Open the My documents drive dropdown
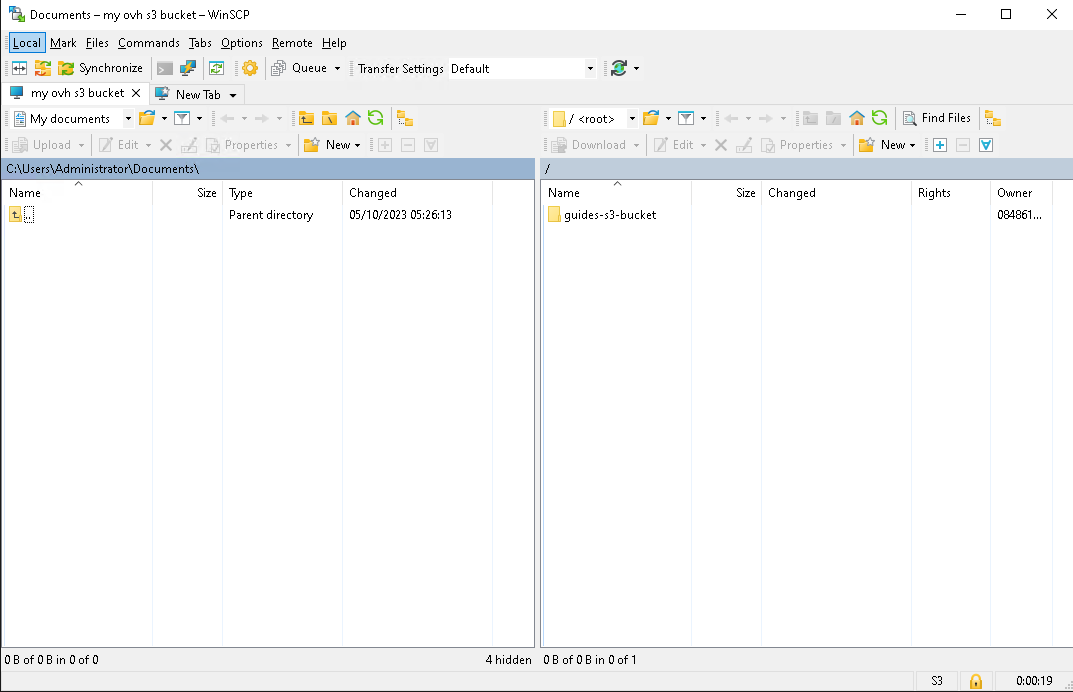Screen dimensions: 1073x692 [x=128, y=119]
